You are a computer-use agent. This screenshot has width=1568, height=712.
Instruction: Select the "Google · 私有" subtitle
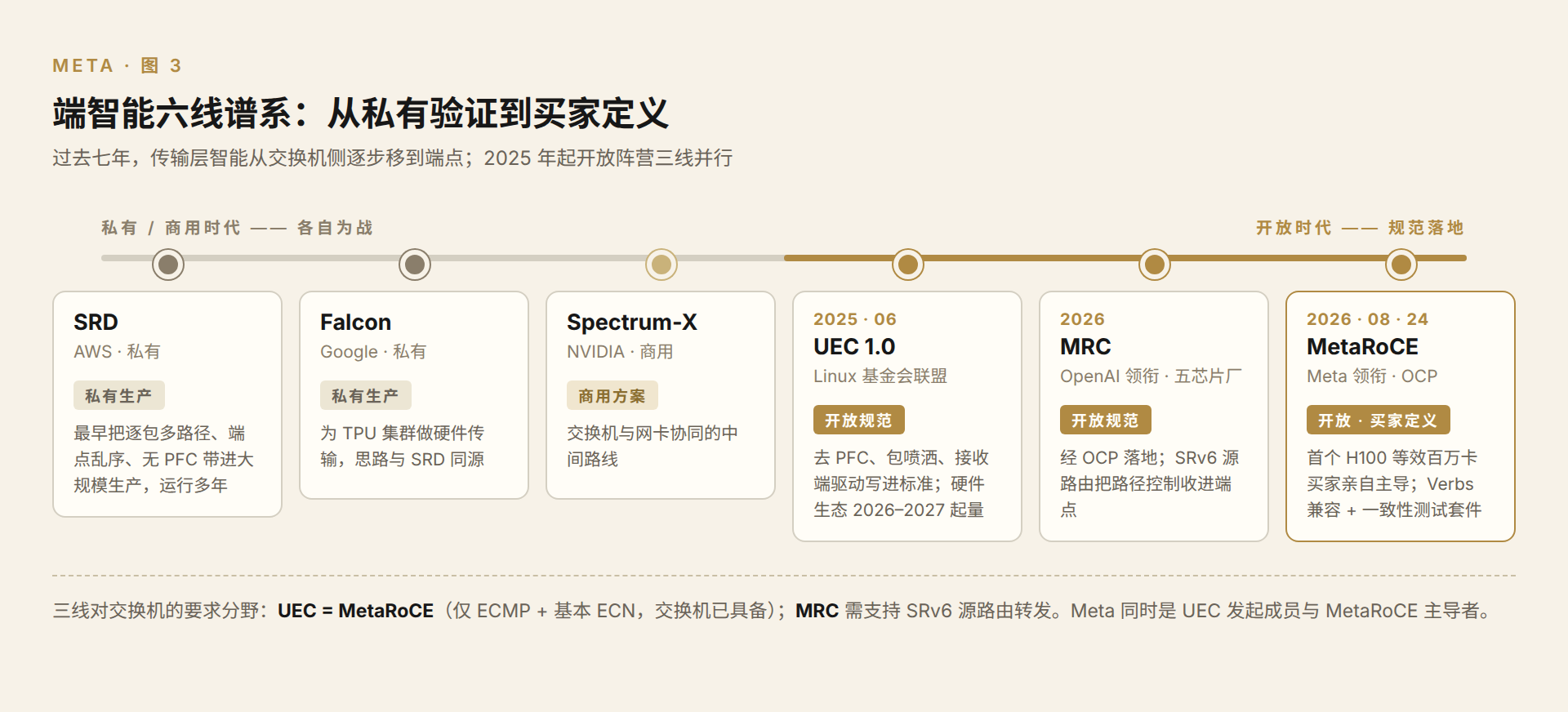point(373,352)
